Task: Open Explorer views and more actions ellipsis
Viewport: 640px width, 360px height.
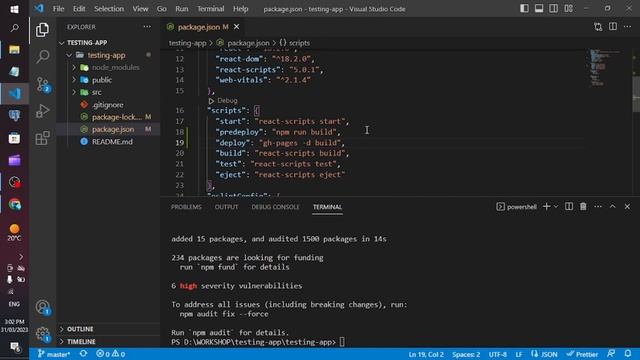Action: tap(147, 27)
